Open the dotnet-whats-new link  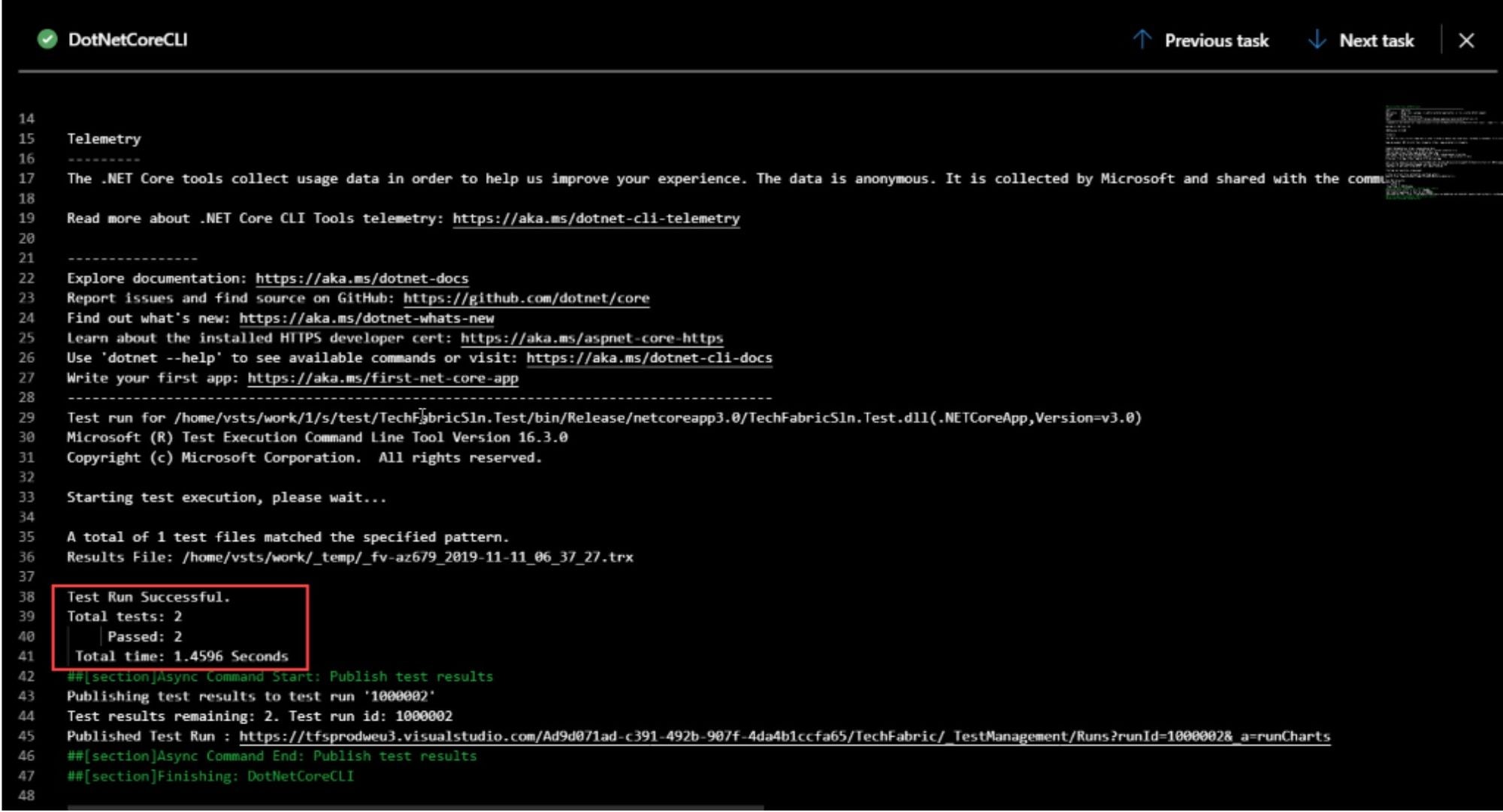tap(366, 318)
